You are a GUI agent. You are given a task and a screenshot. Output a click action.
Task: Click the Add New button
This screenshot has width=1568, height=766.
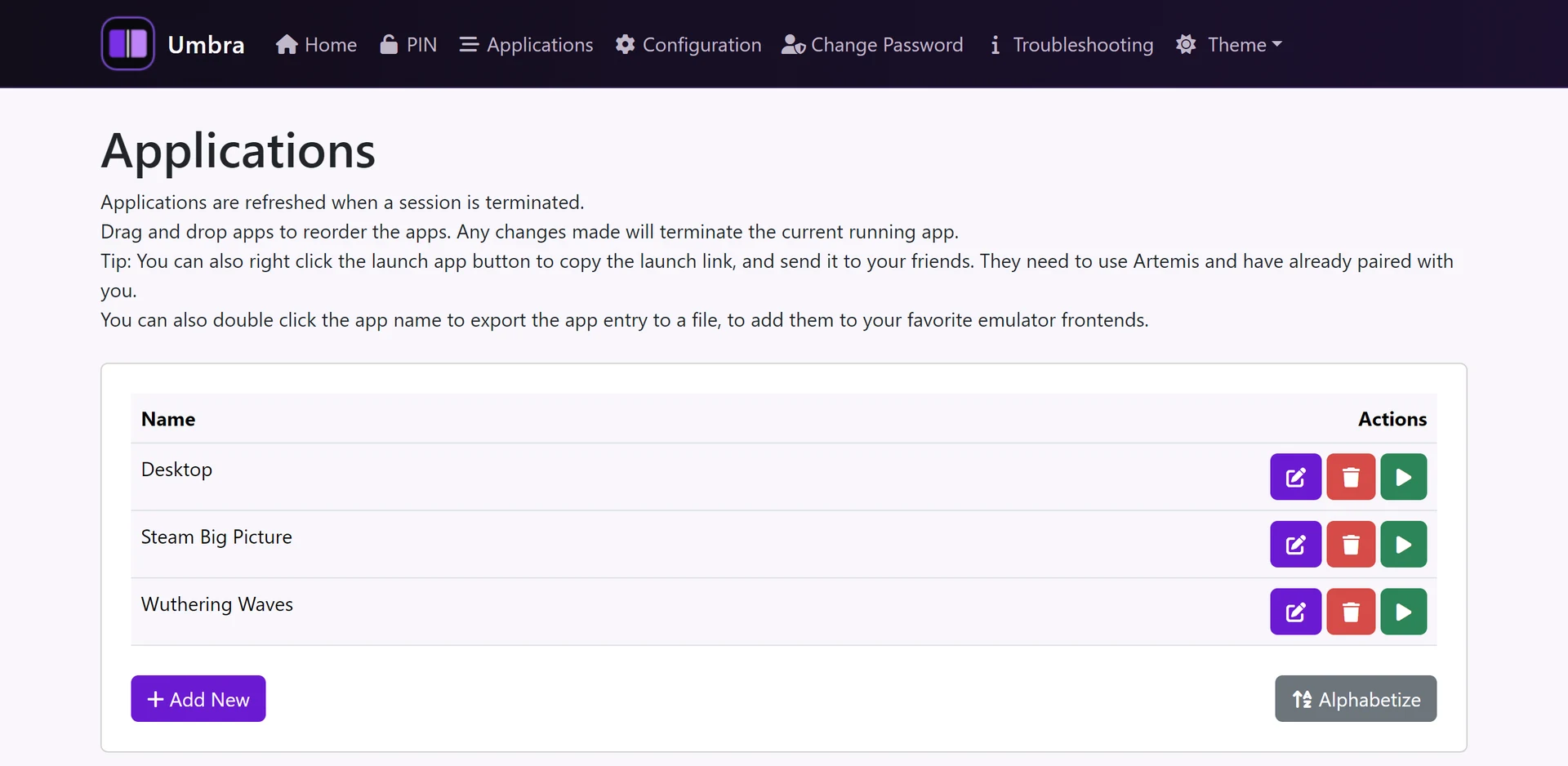point(198,699)
